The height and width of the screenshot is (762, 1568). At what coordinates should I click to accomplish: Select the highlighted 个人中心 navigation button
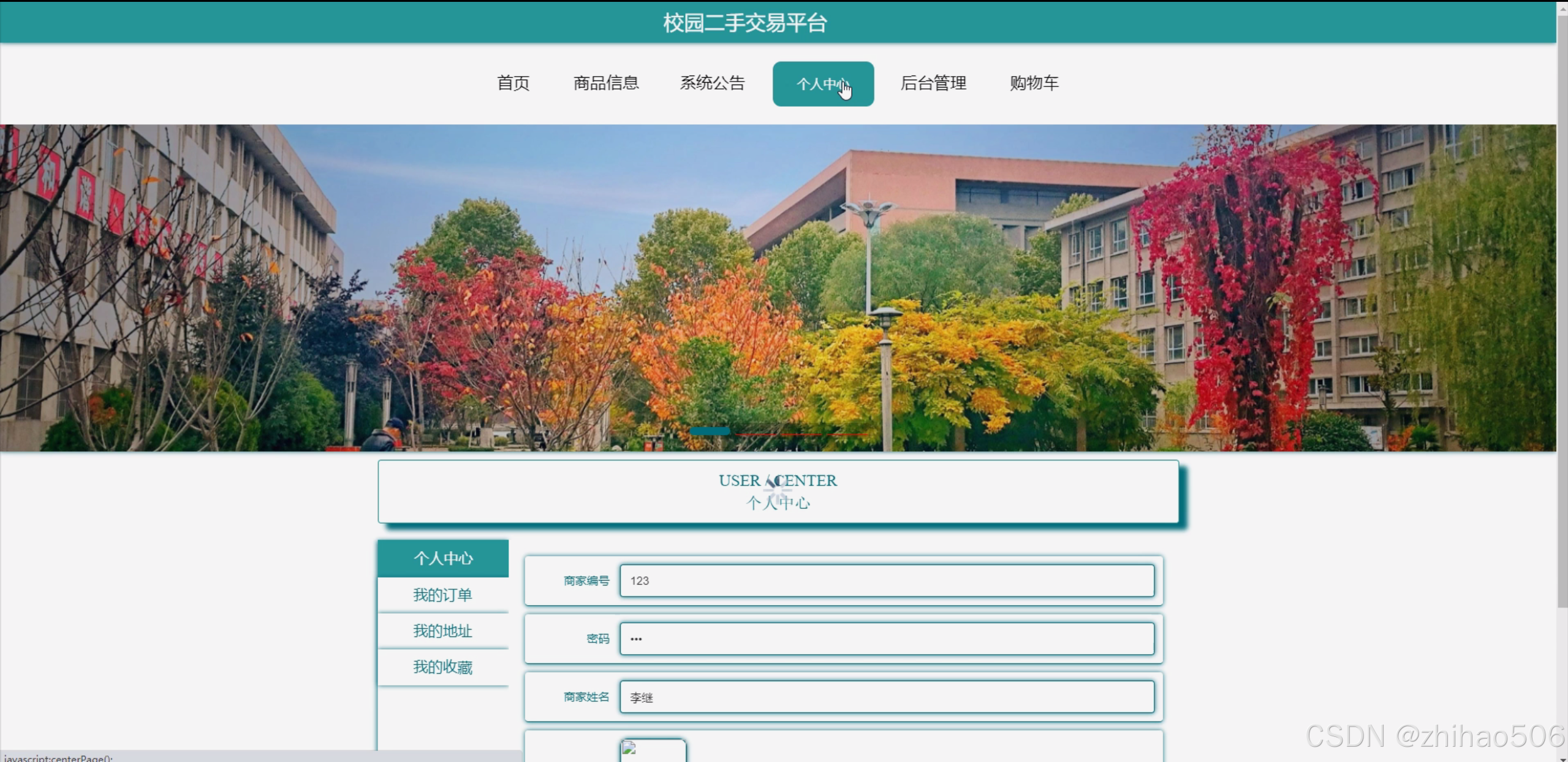tap(823, 84)
